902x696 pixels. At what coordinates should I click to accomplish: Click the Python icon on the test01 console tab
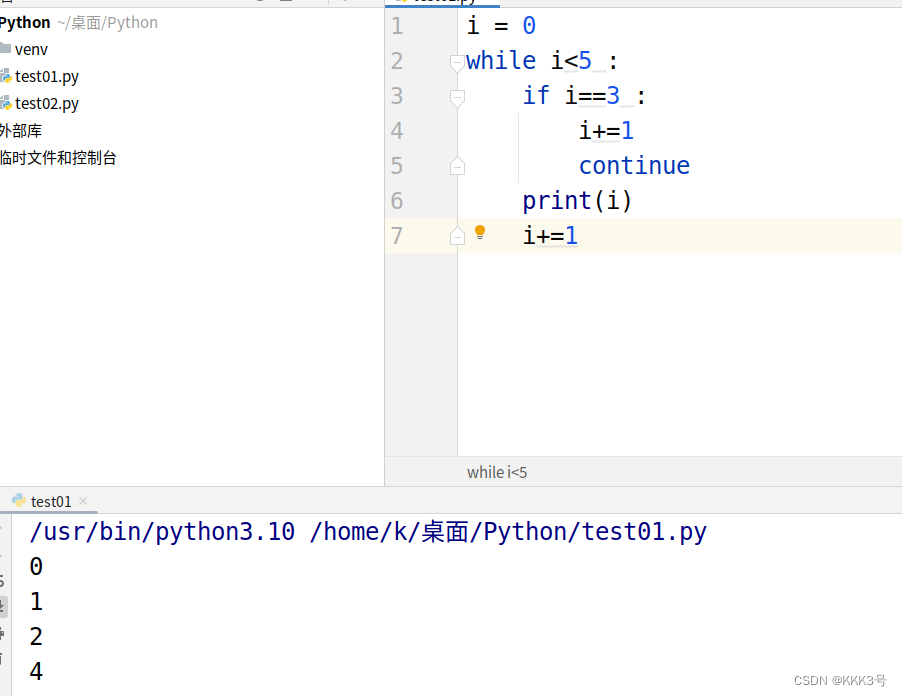pos(19,500)
